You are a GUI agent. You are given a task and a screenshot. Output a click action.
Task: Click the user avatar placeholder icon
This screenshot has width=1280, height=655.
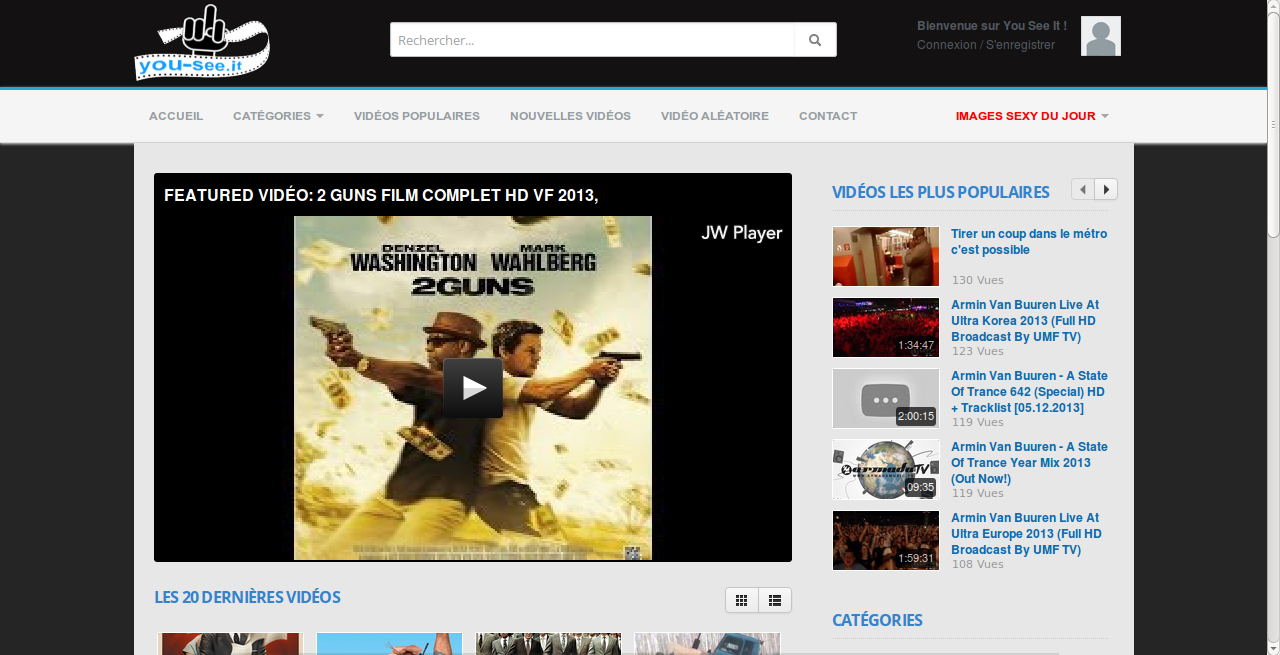[x=1101, y=36]
